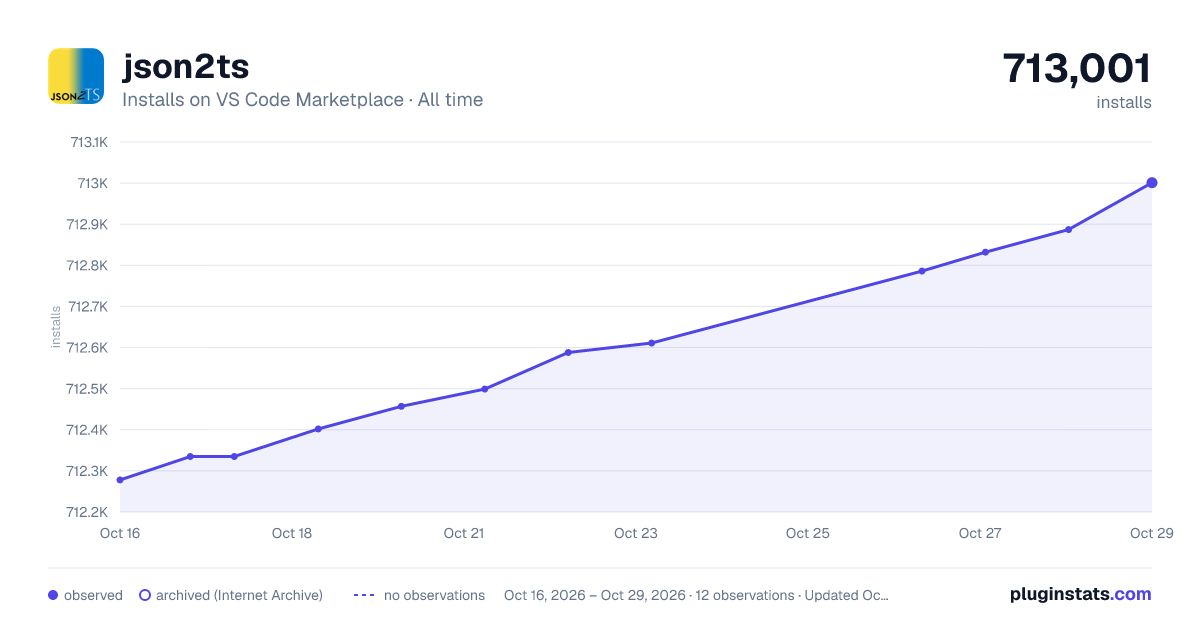Viewport: 1200px width, 630px height.
Task: Click the data point near 712.6K by Oct 23
Action: (651, 343)
